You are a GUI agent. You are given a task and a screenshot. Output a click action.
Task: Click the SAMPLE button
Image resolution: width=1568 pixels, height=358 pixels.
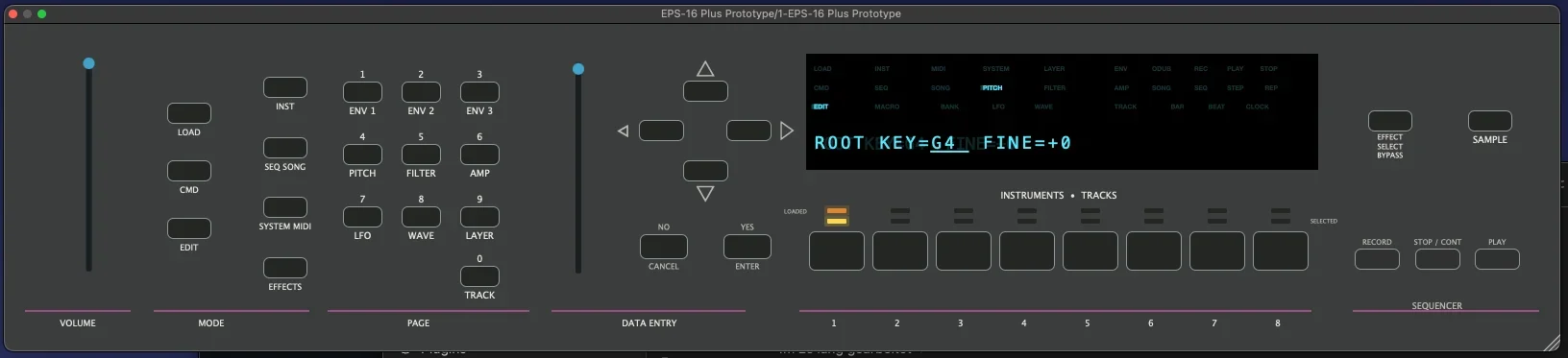1490,121
